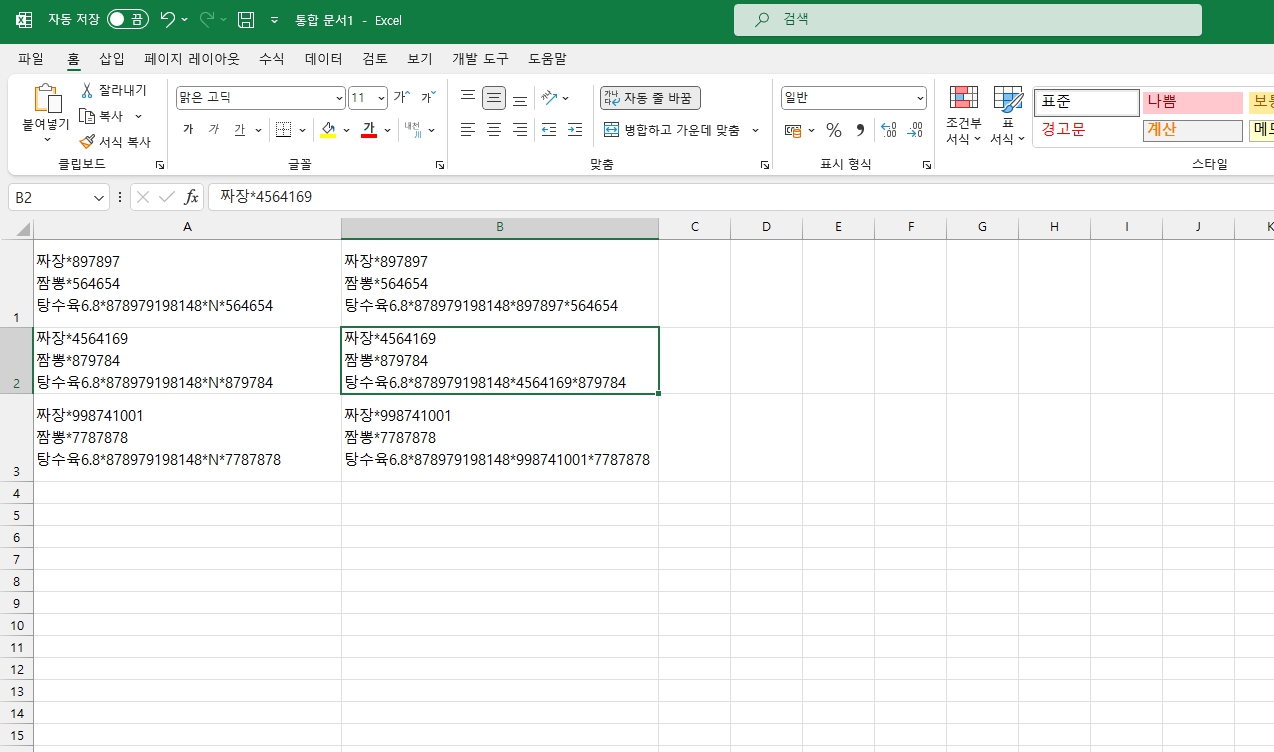Expand the fill color dropdown arrow
Viewport: 1274px width, 752px height.
(x=346, y=130)
